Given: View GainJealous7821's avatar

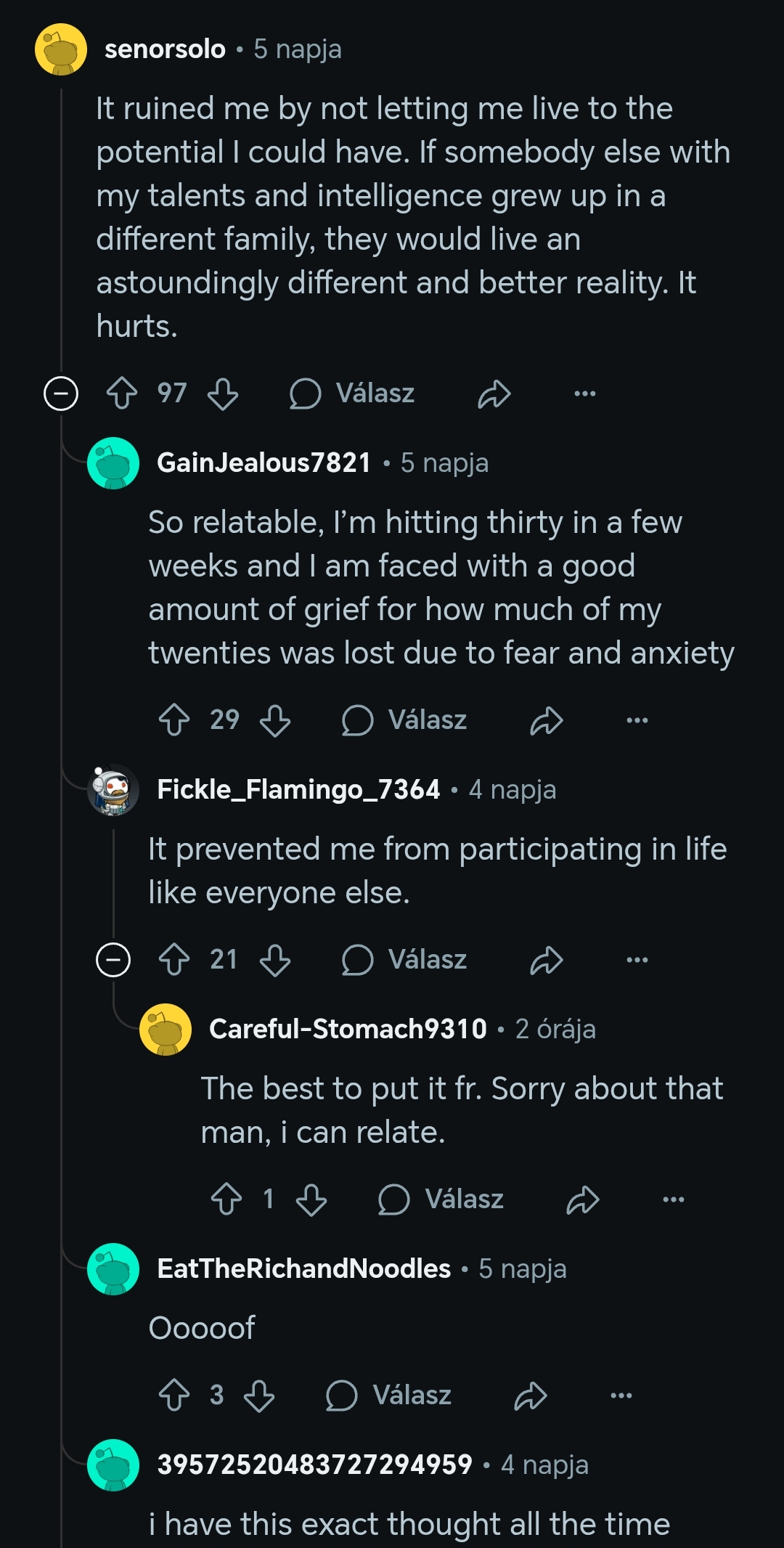Looking at the screenshot, I should point(113,463).
